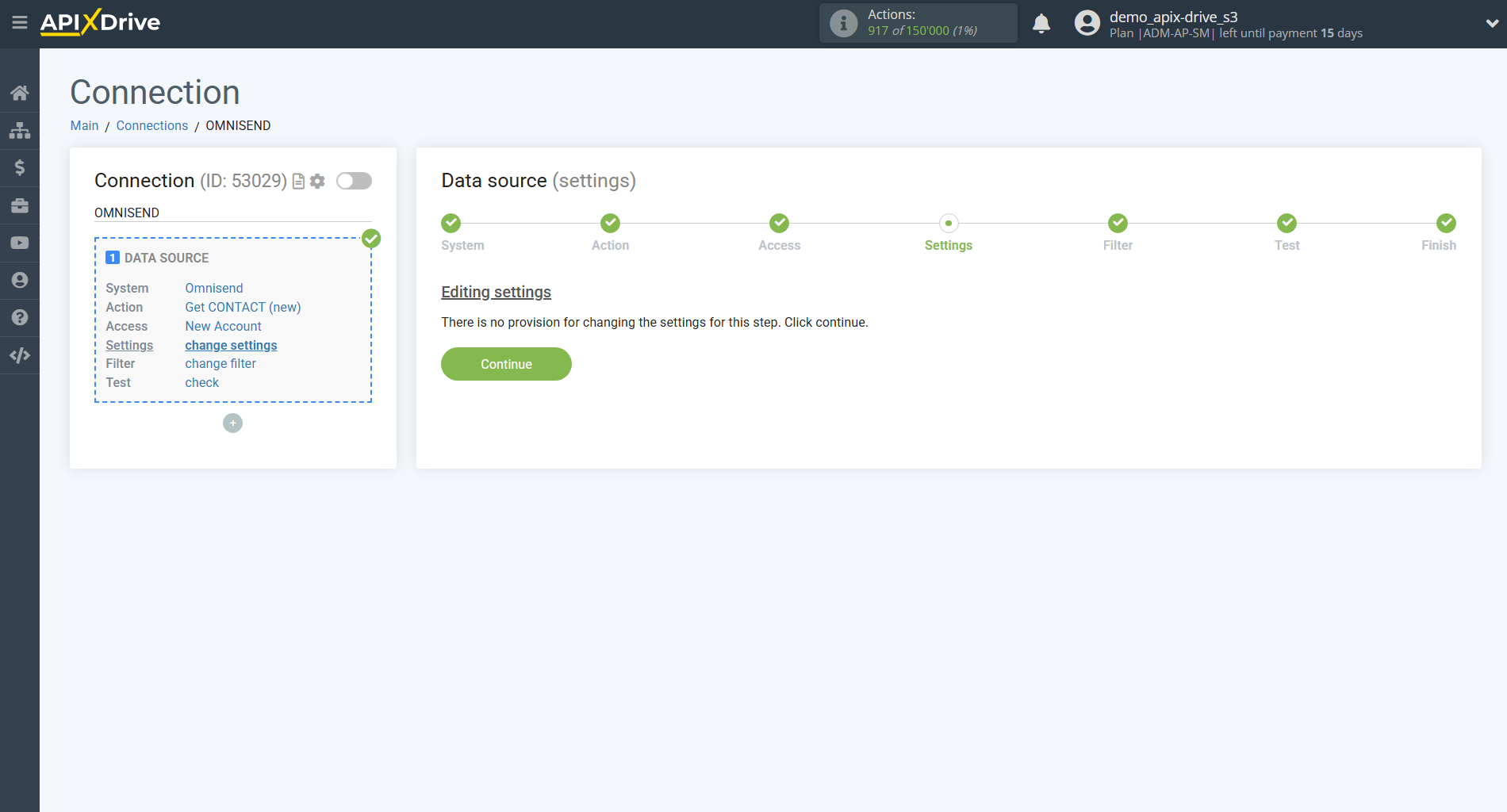1507x812 pixels.
Task: Open the notifications bell
Action: pos(1041,23)
